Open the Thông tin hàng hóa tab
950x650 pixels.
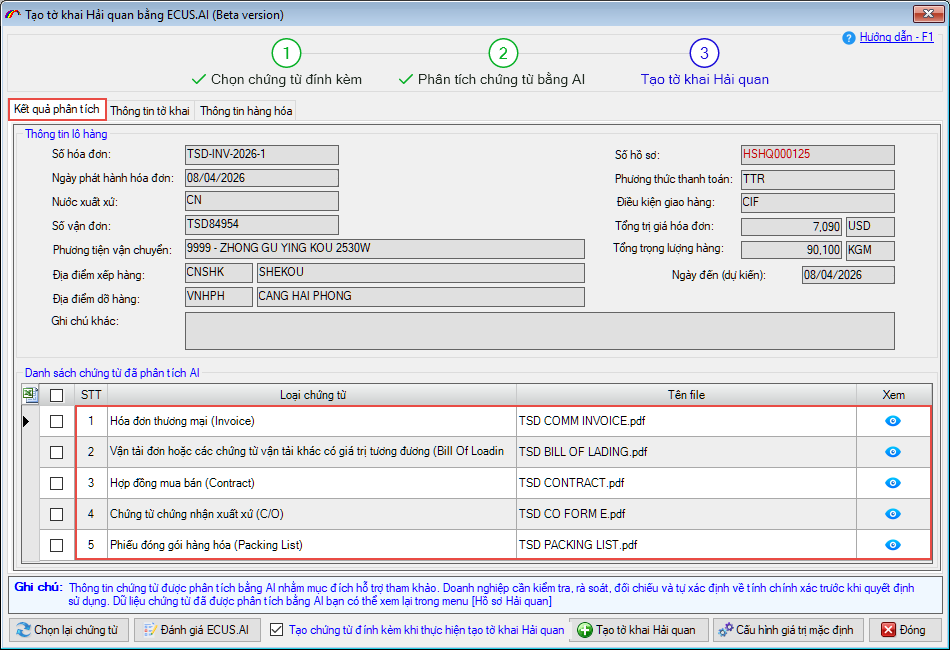pyautogui.click(x=245, y=111)
